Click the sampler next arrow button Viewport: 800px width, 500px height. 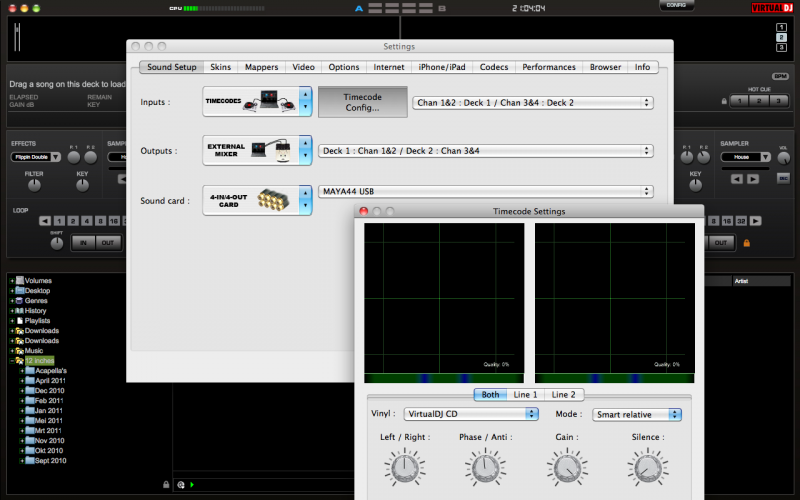pos(753,179)
